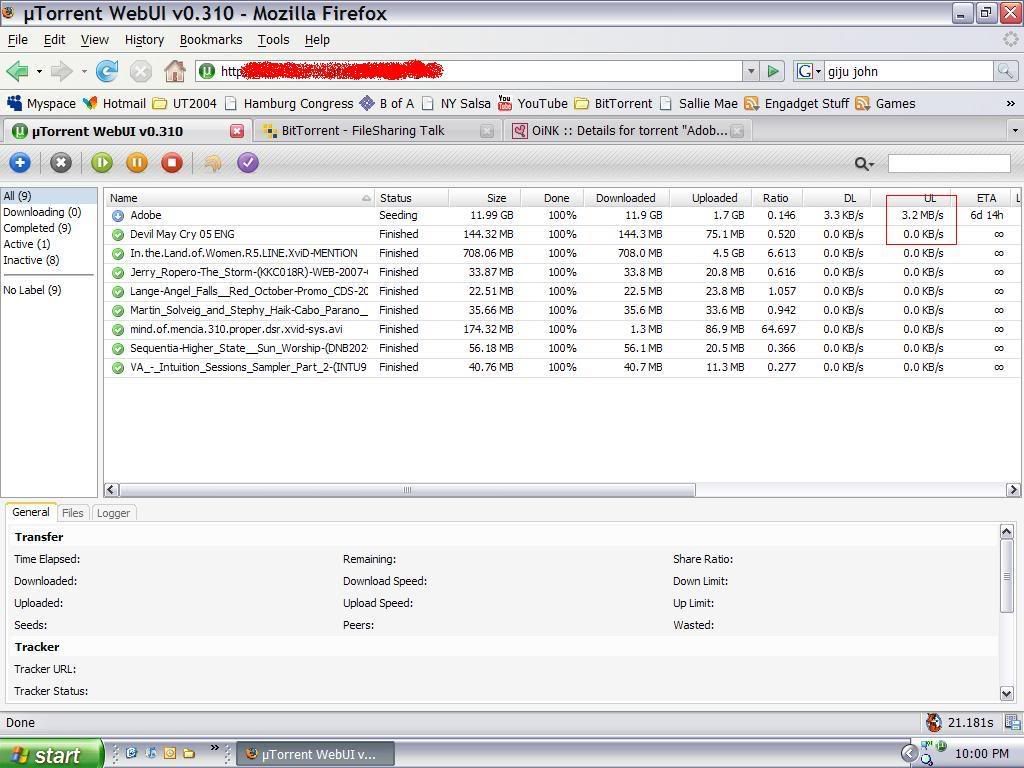The width and height of the screenshot is (1024, 768).
Task: Open the UT2004 bookmark folder
Action: click(x=185, y=103)
